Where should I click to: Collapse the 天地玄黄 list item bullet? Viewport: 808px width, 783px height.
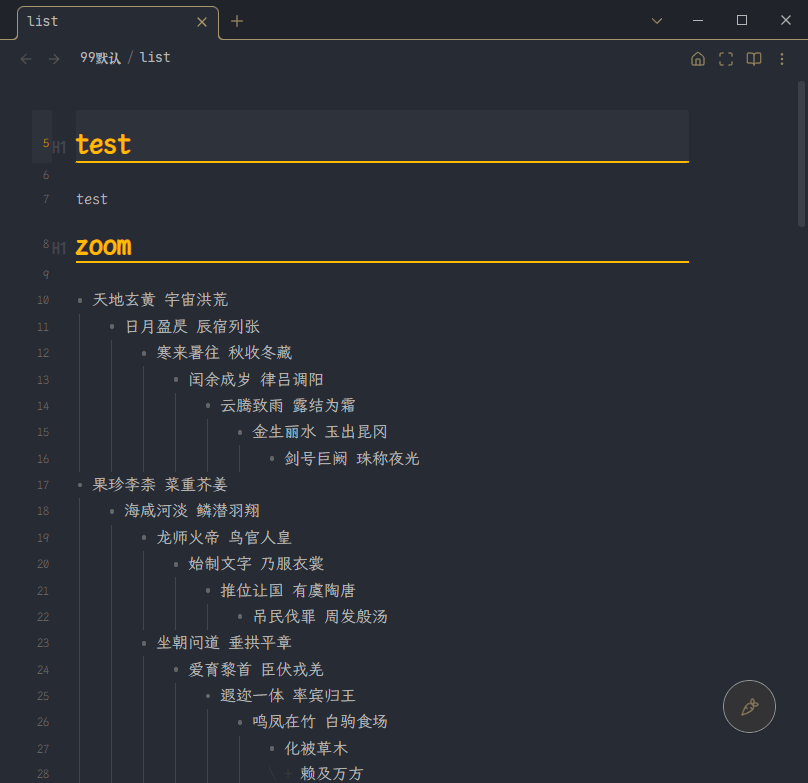coord(80,300)
